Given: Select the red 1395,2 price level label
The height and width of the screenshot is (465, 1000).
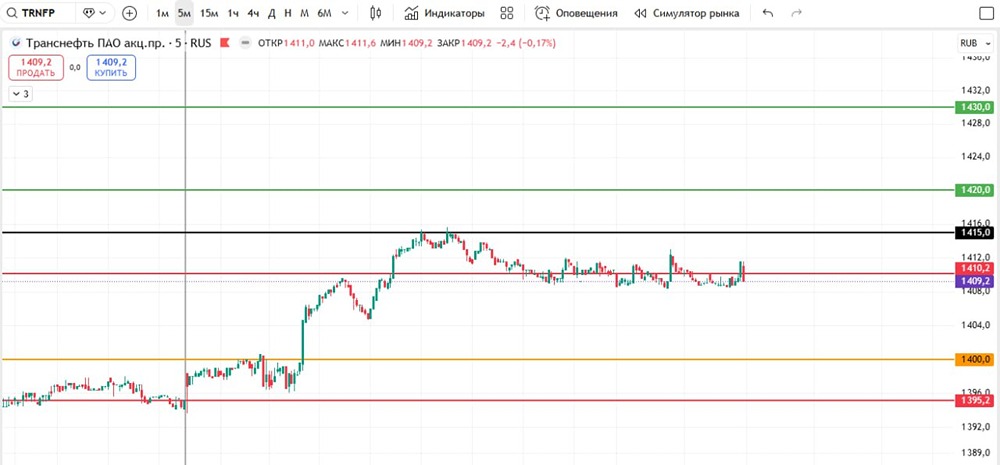Looking at the screenshot, I should (x=974, y=401).
